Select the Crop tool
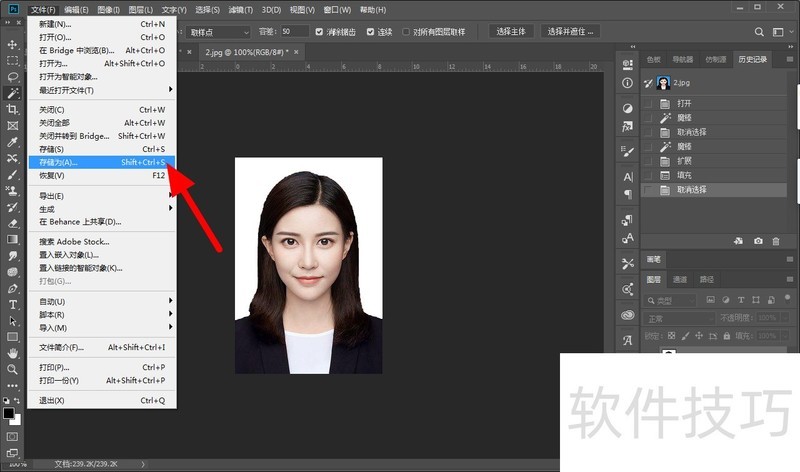Image resolution: width=800 pixels, height=472 pixels. point(13,109)
